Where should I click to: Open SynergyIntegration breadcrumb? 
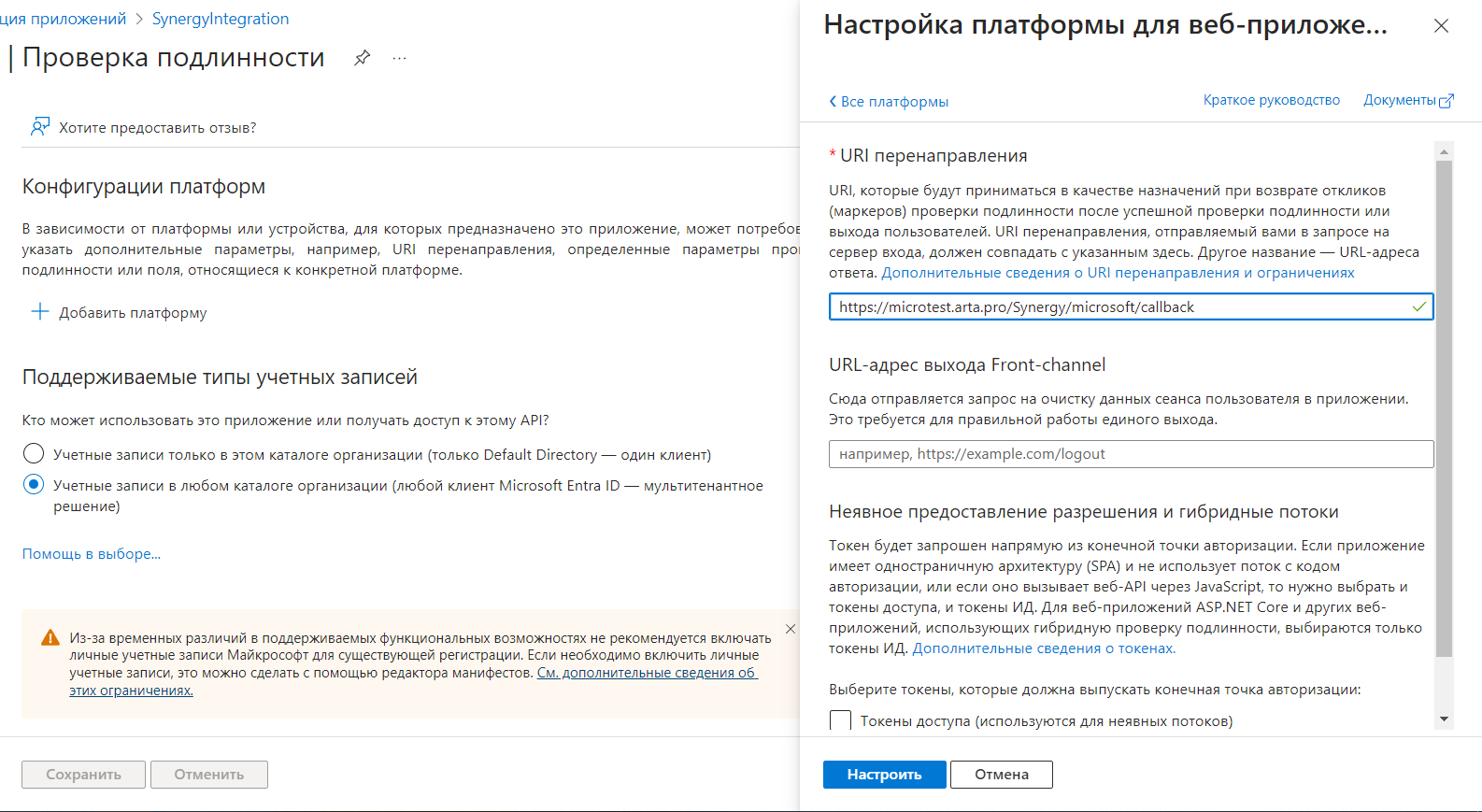point(221,19)
